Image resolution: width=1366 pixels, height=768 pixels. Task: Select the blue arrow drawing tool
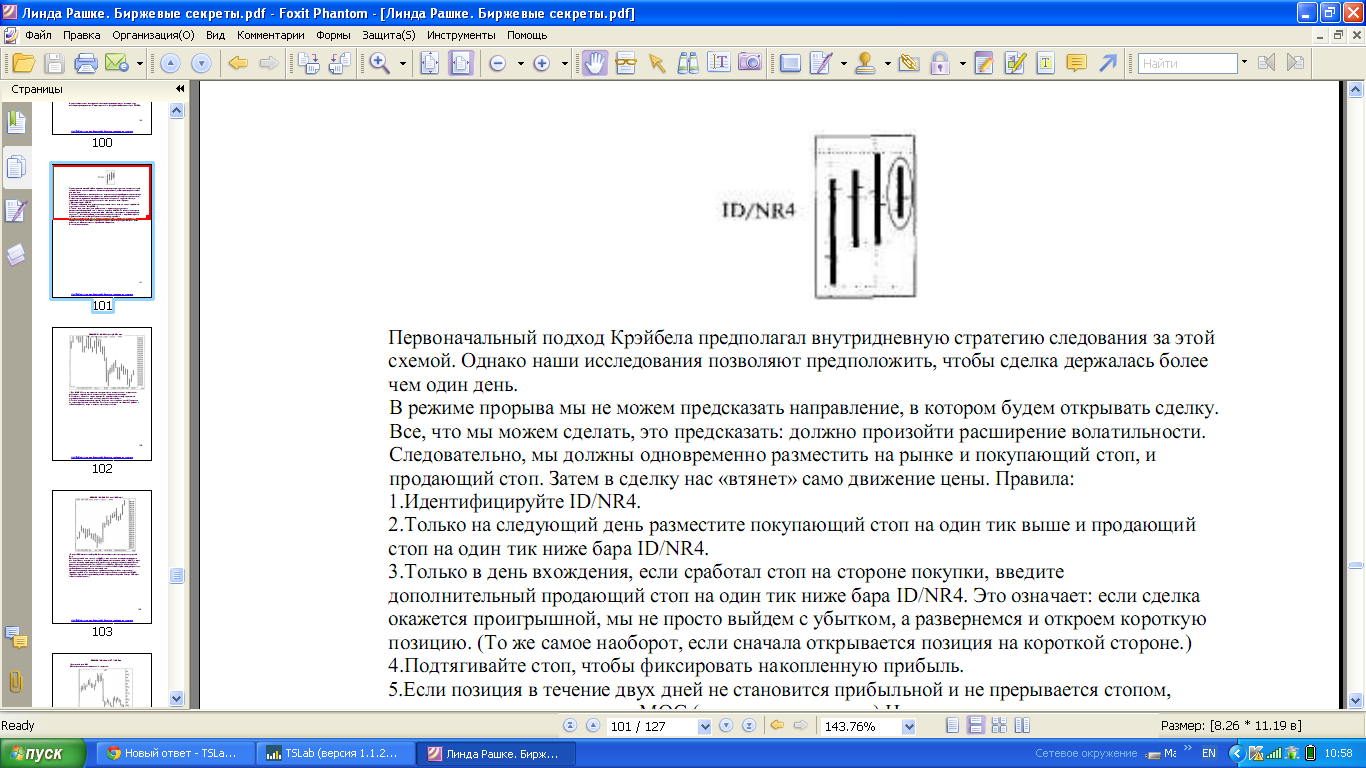(1107, 63)
